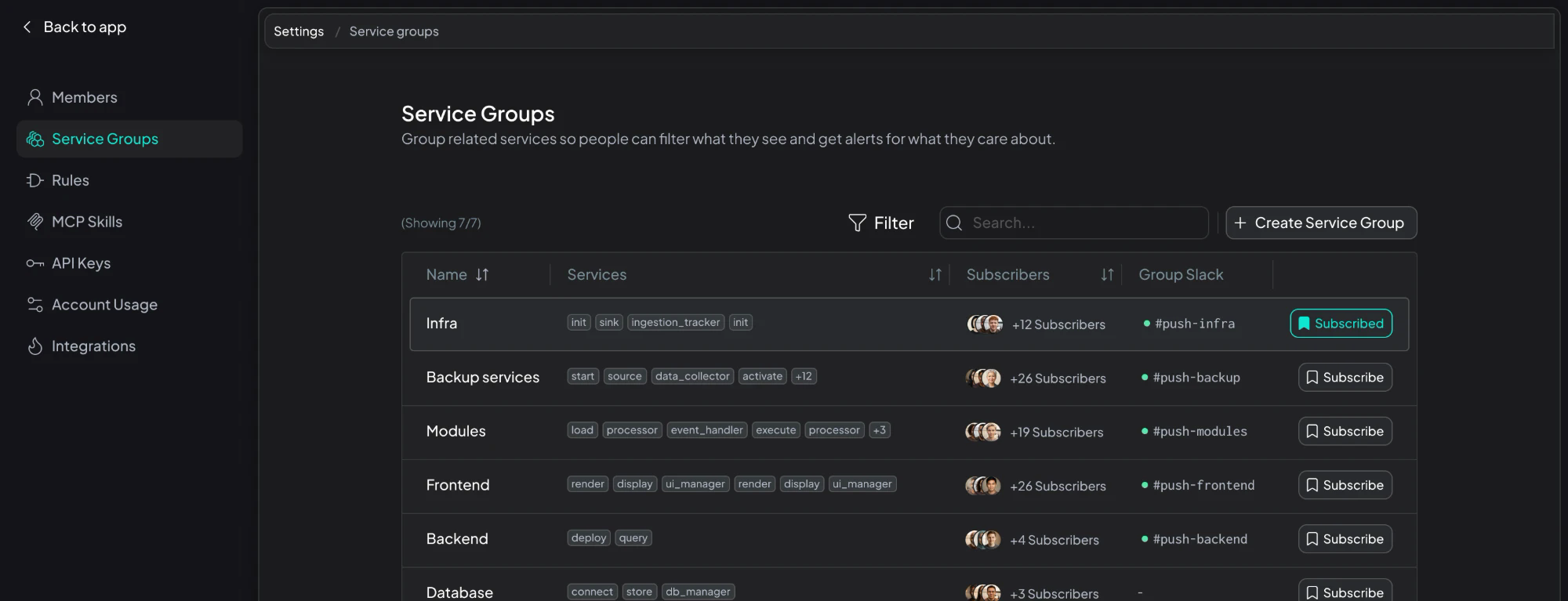Select Service Groups in the sidebar

(129, 139)
